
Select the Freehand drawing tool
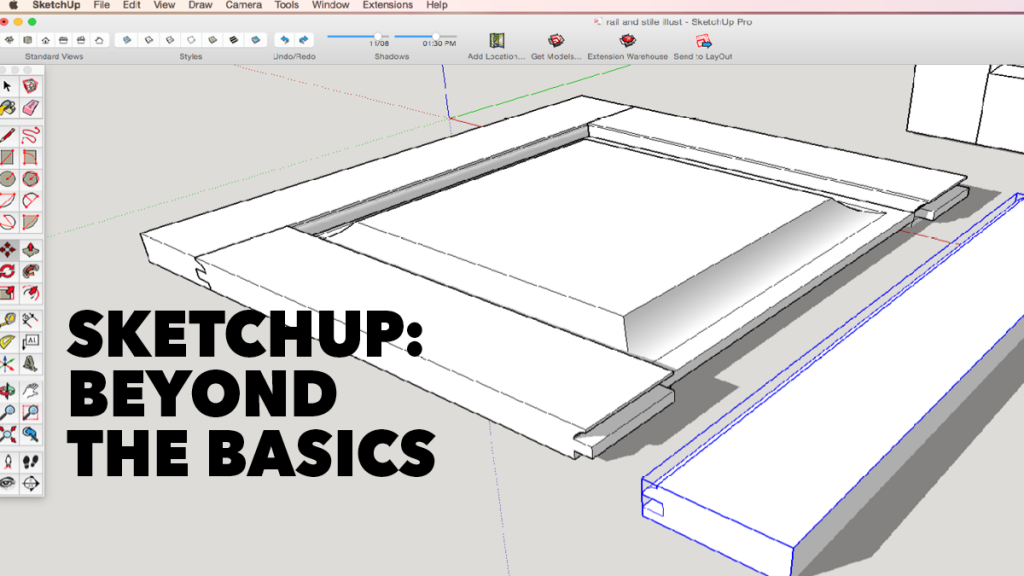tap(30, 136)
